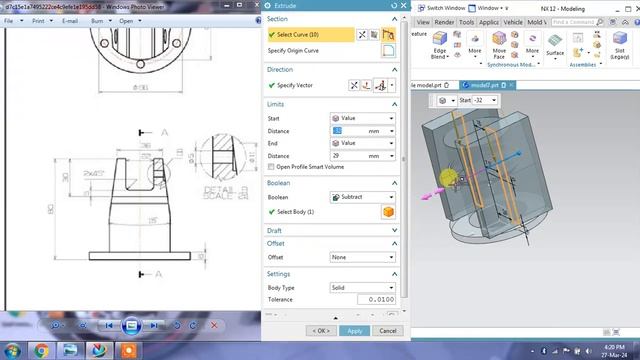Go to previous image in Photo Viewer

pos(109,325)
